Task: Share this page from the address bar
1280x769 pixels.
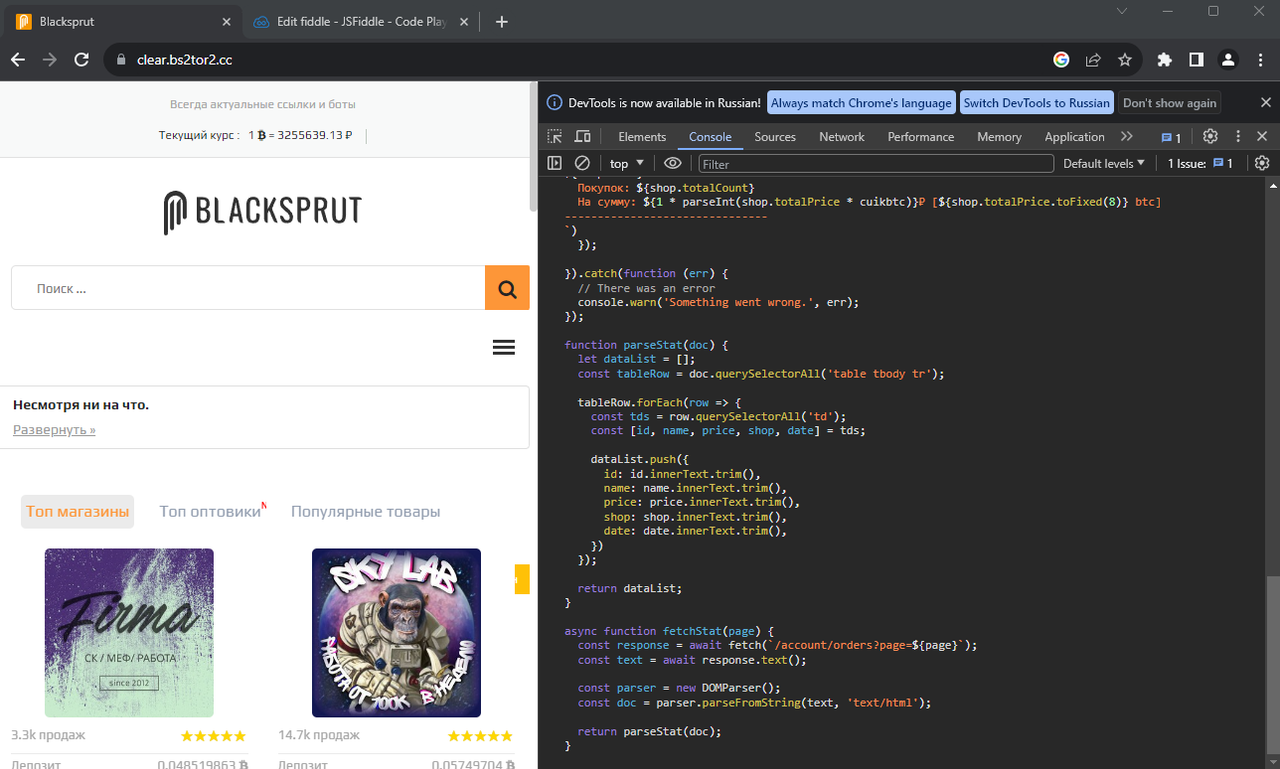Action: pos(1094,60)
